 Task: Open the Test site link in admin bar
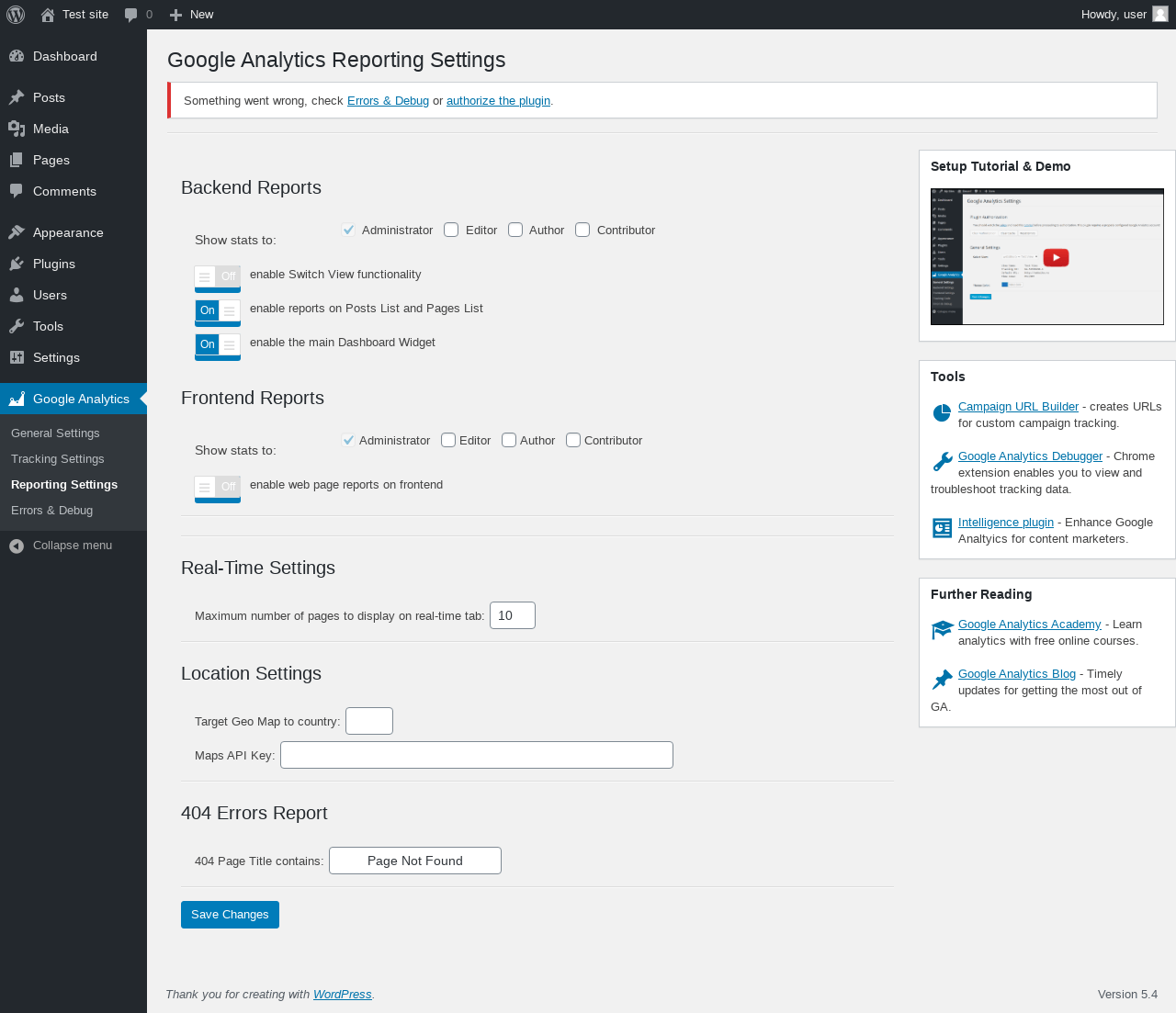(x=74, y=15)
